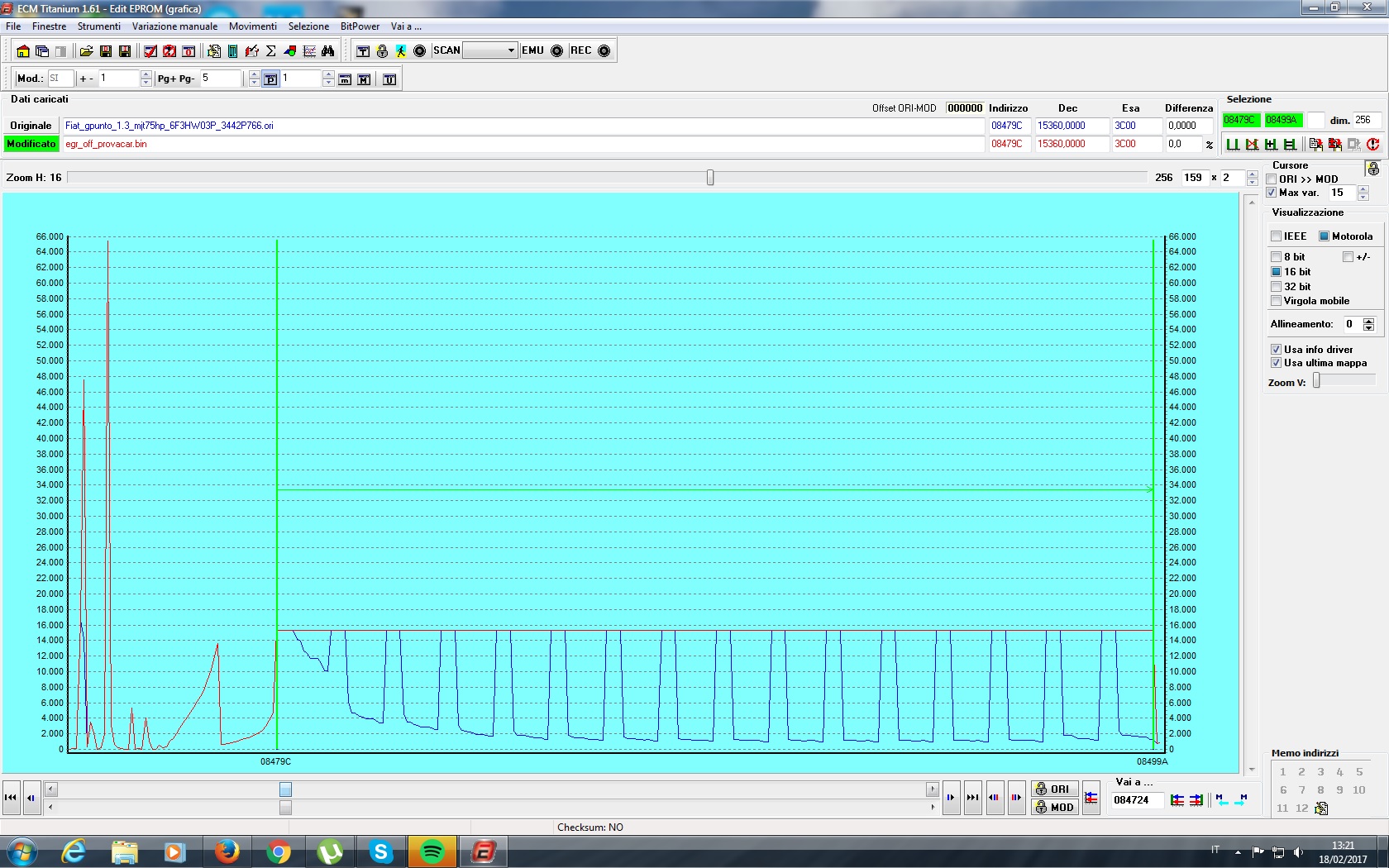Viewport: 1389px width, 868px height.
Task: Click the graph horizontal scrollbar thumb
Action: click(x=285, y=789)
